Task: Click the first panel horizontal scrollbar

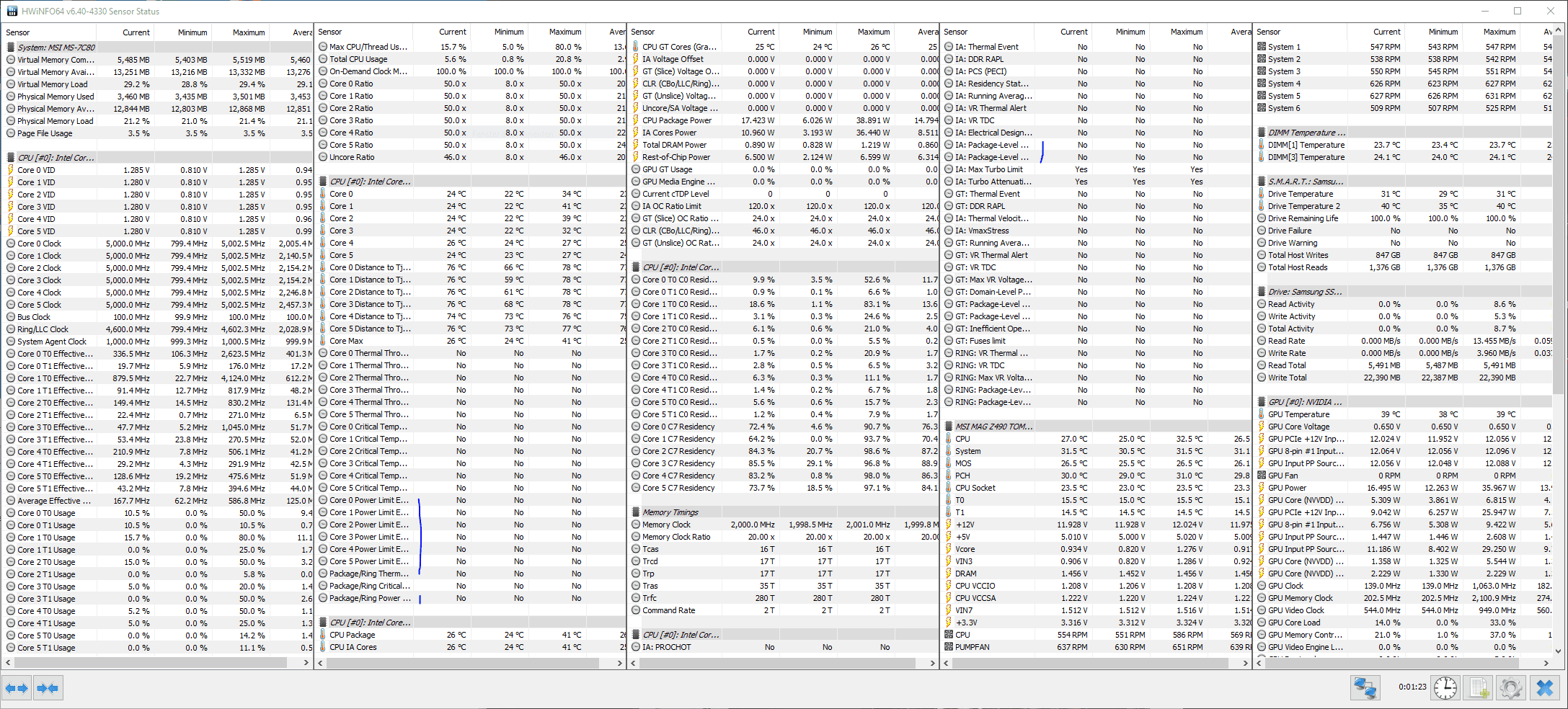Action: click(x=157, y=662)
